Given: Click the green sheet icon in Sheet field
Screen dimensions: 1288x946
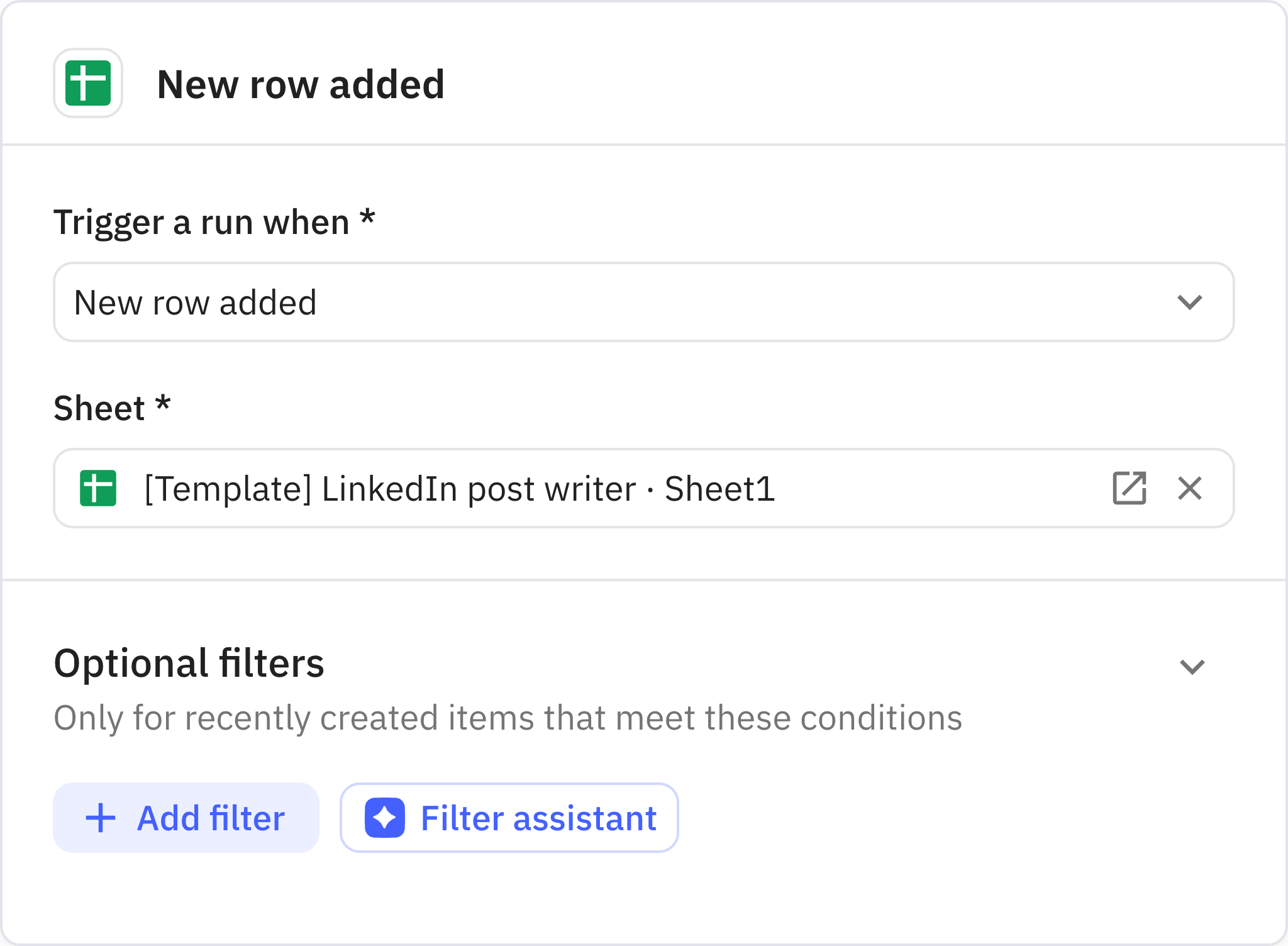Looking at the screenshot, I should (x=98, y=488).
